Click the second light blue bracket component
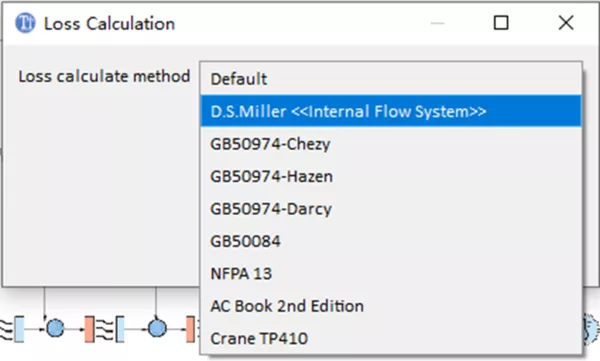The width and height of the screenshot is (600, 361). pos(120,329)
